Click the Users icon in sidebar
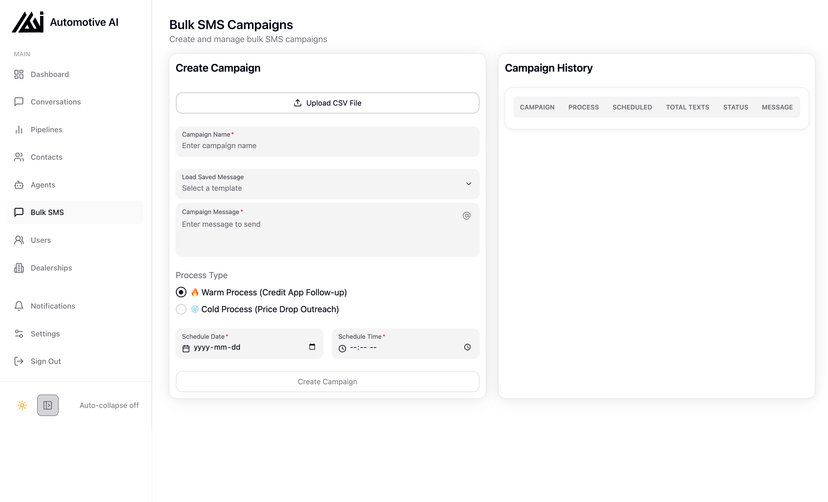This screenshot has width=828, height=502. point(19,240)
